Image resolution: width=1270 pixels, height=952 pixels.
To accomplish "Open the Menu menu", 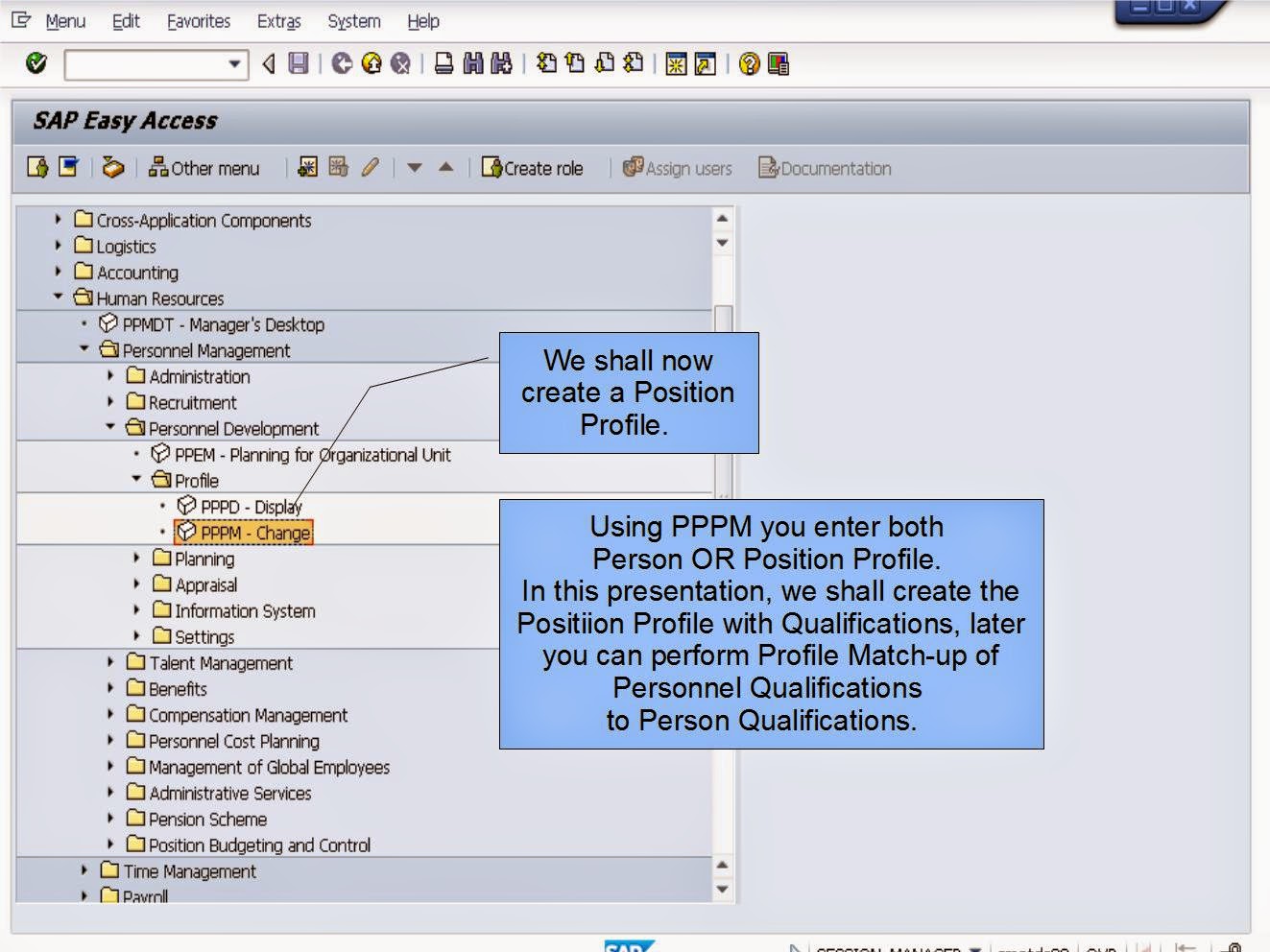I will pos(65,21).
